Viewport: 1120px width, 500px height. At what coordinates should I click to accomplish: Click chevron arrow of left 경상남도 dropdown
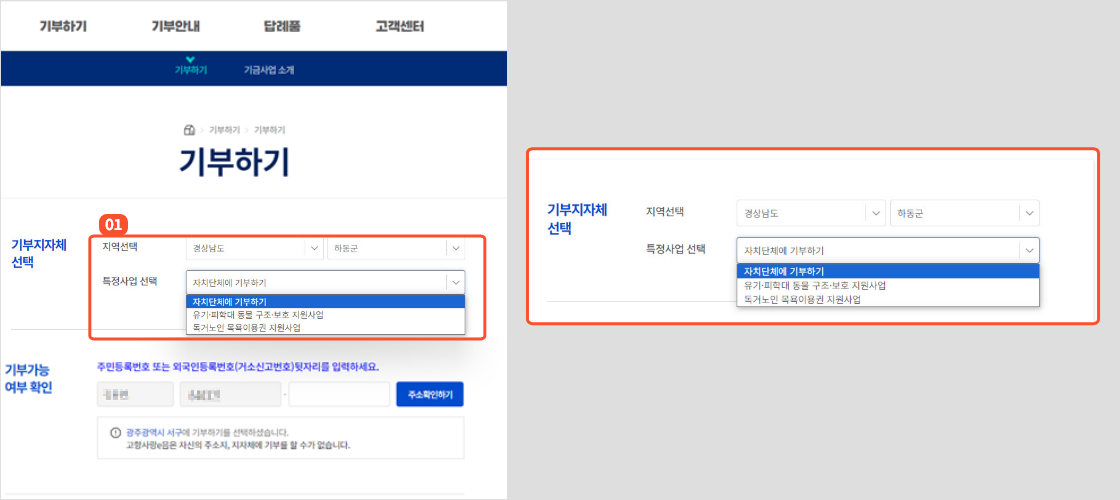[313, 249]
